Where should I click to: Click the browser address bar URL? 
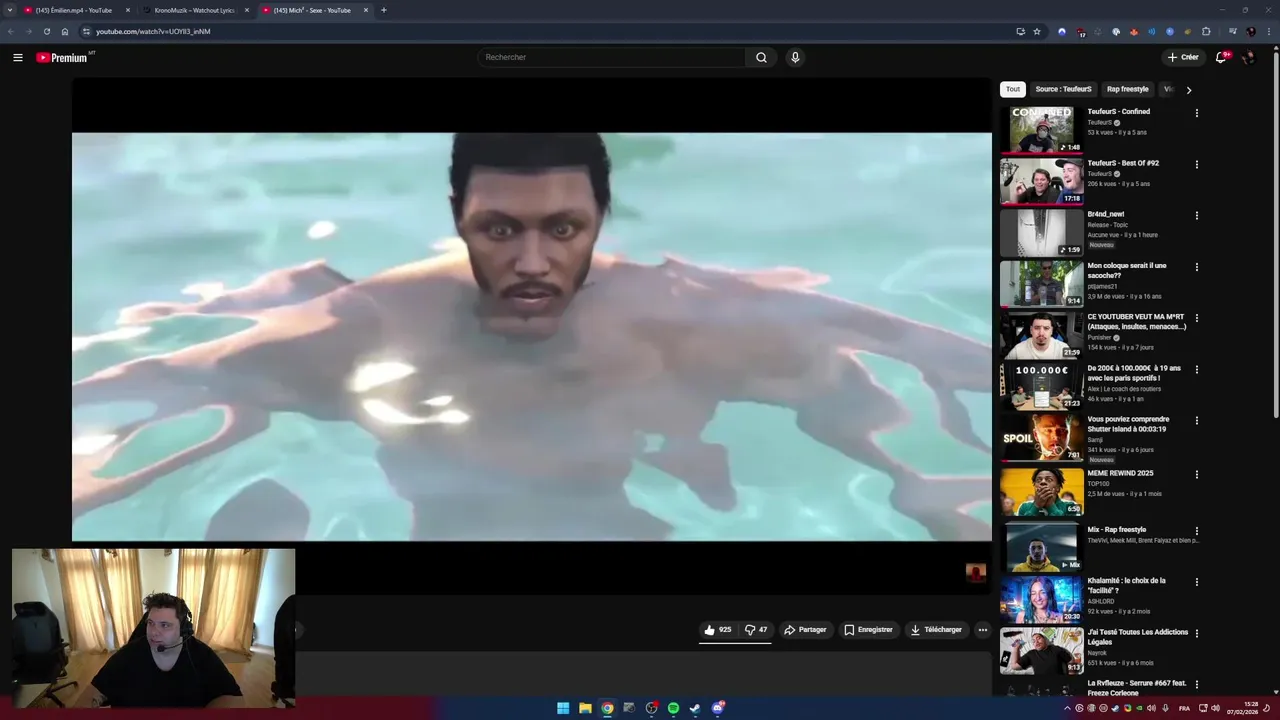153,31
